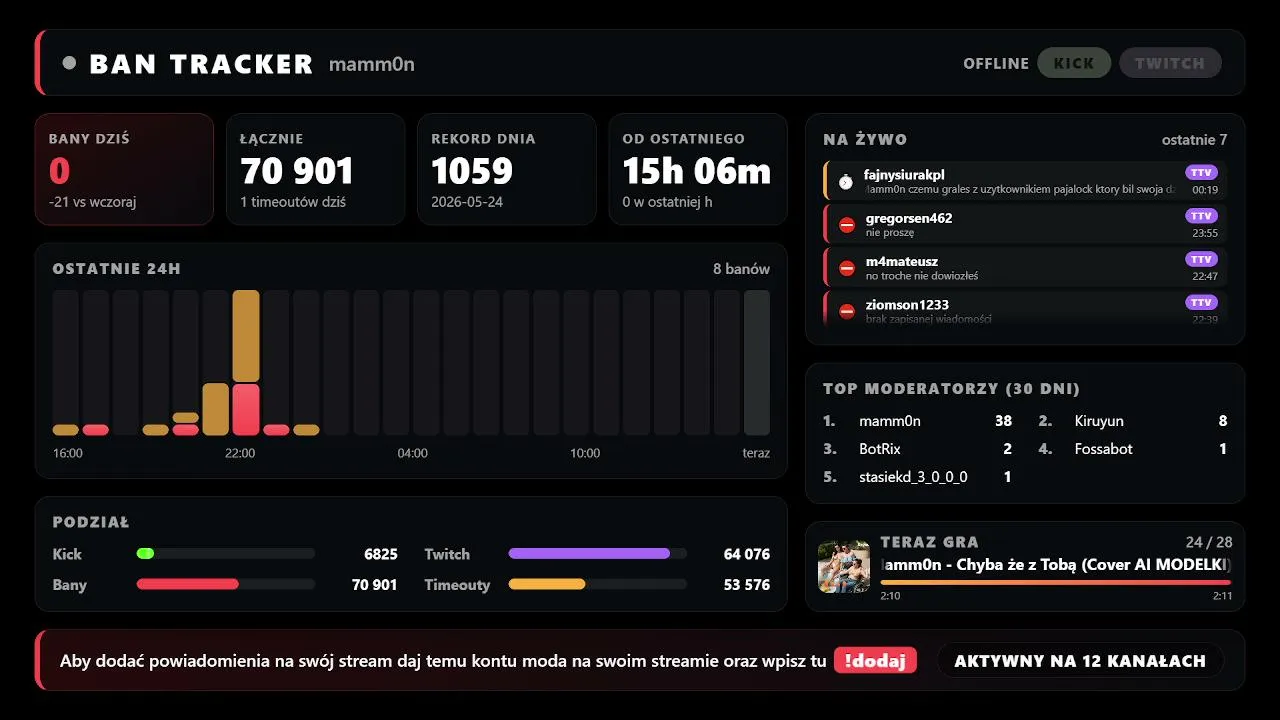This screenshot has width=1280, height=720.
Task: Click the TTV badge on the gregorsen462 row
Action: click(x=1201, y=216)
